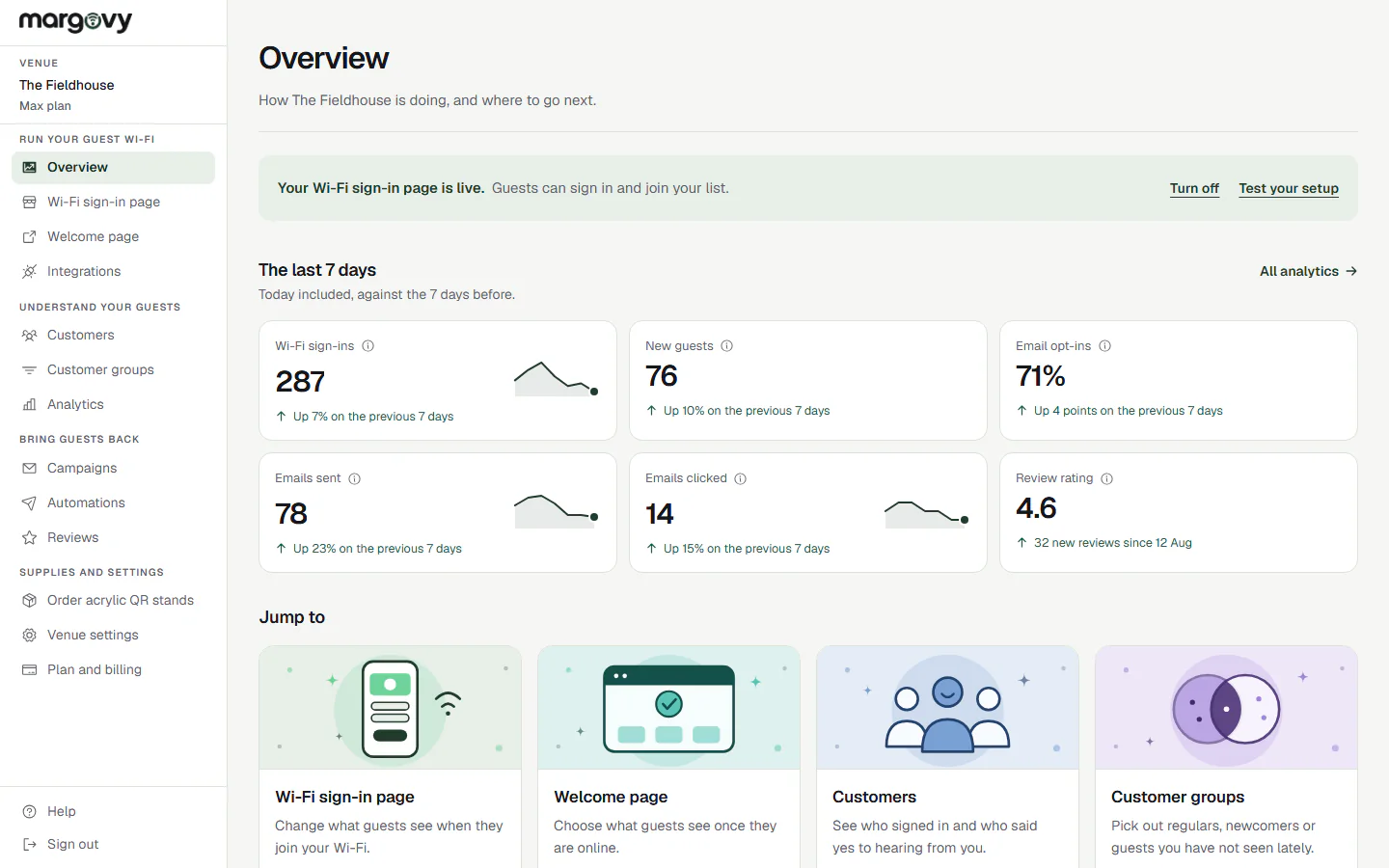Click the Help link
This screenshot has width=1389, height=868.
point(113,811)
